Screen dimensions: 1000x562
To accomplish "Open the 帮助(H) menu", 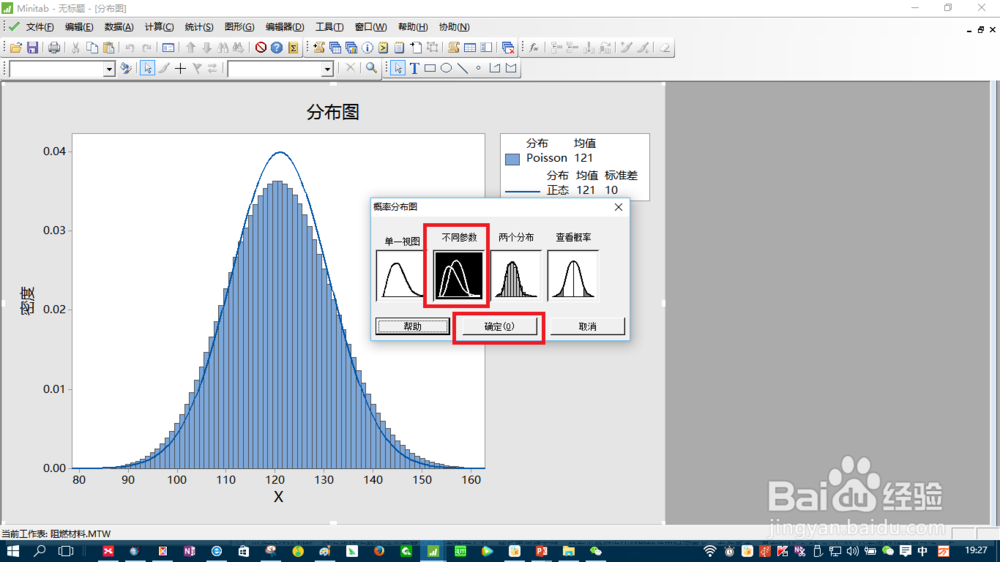I will pos(413,27).
